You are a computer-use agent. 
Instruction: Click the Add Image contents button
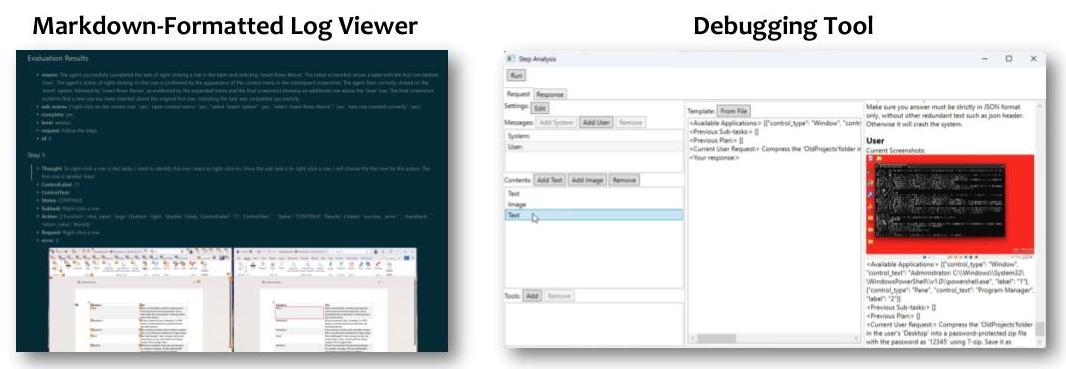[x=587, y=180]
